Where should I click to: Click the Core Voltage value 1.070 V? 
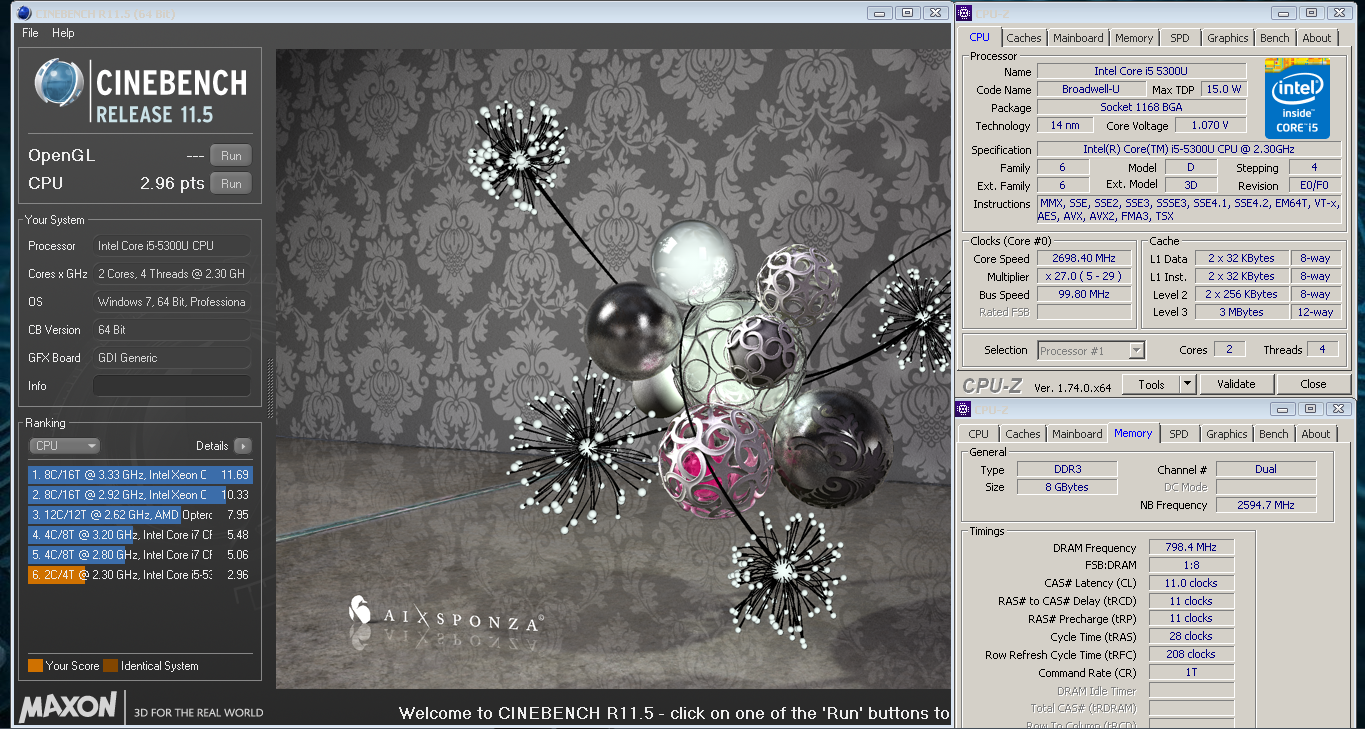point(1210,126)
